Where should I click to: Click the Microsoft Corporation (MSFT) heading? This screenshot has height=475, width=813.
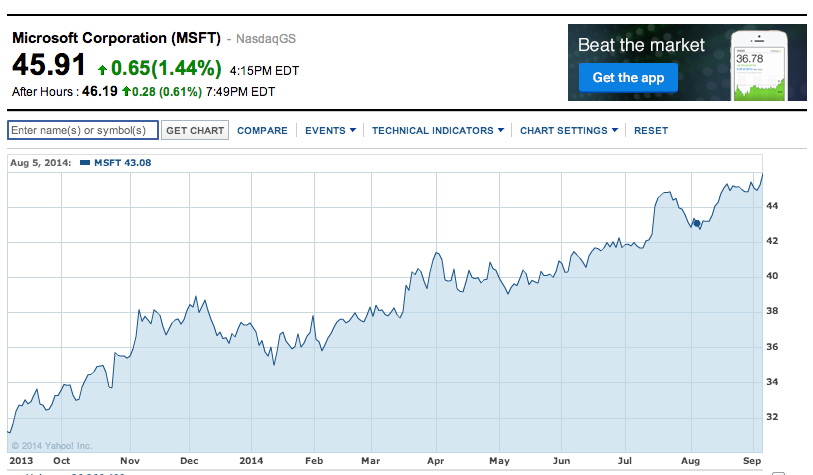[116, 38]
